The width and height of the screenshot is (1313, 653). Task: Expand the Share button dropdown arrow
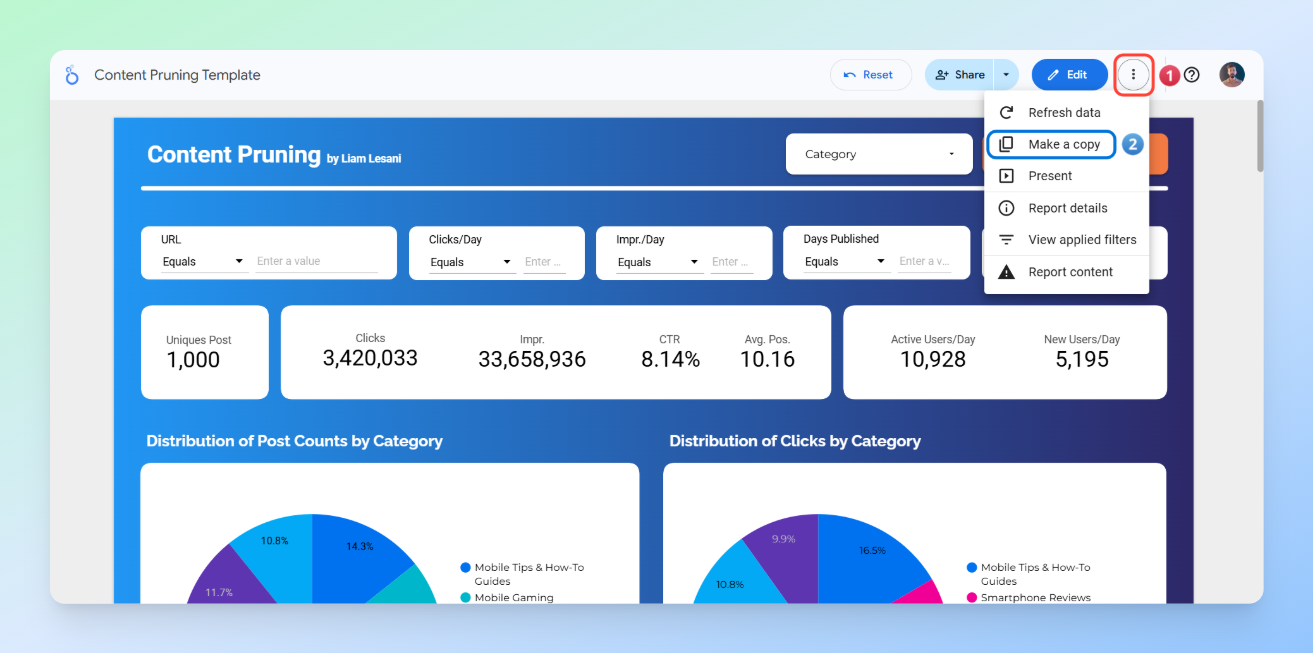pyautogui.click(x=1006, y=74)
